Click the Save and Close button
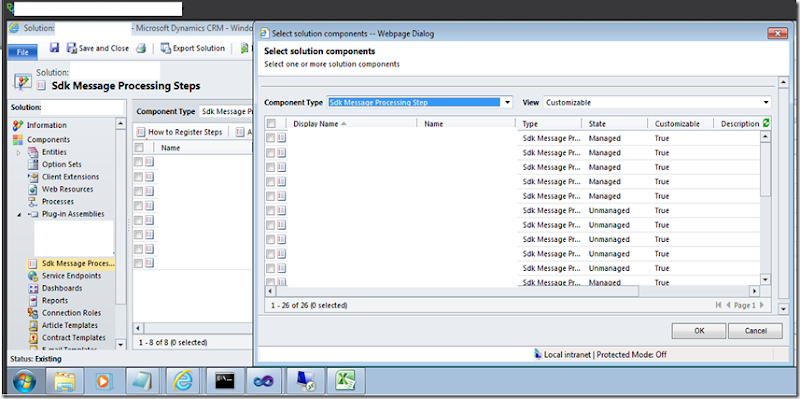The width and height of the screenshot is (800, 399). (98, 48)
